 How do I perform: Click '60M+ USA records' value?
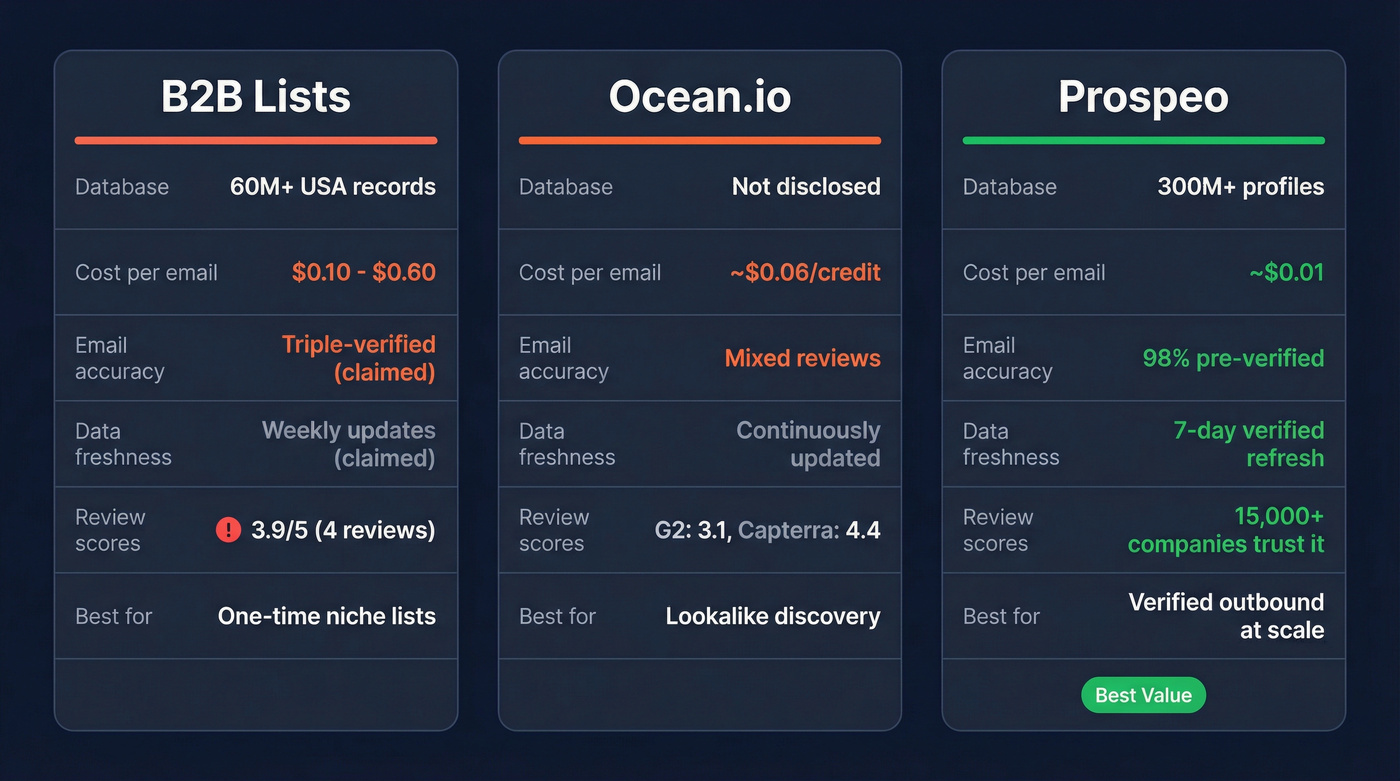pos(333,187)
